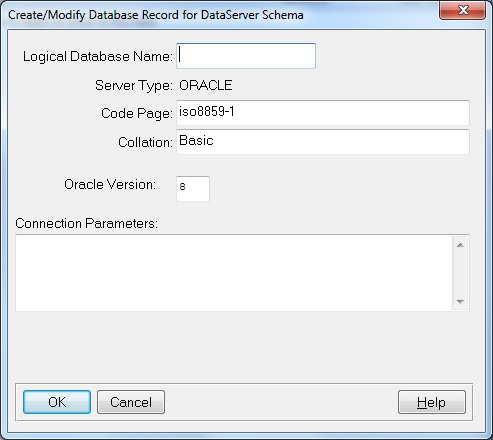Click the Code Page label

[x=137, y=114]
